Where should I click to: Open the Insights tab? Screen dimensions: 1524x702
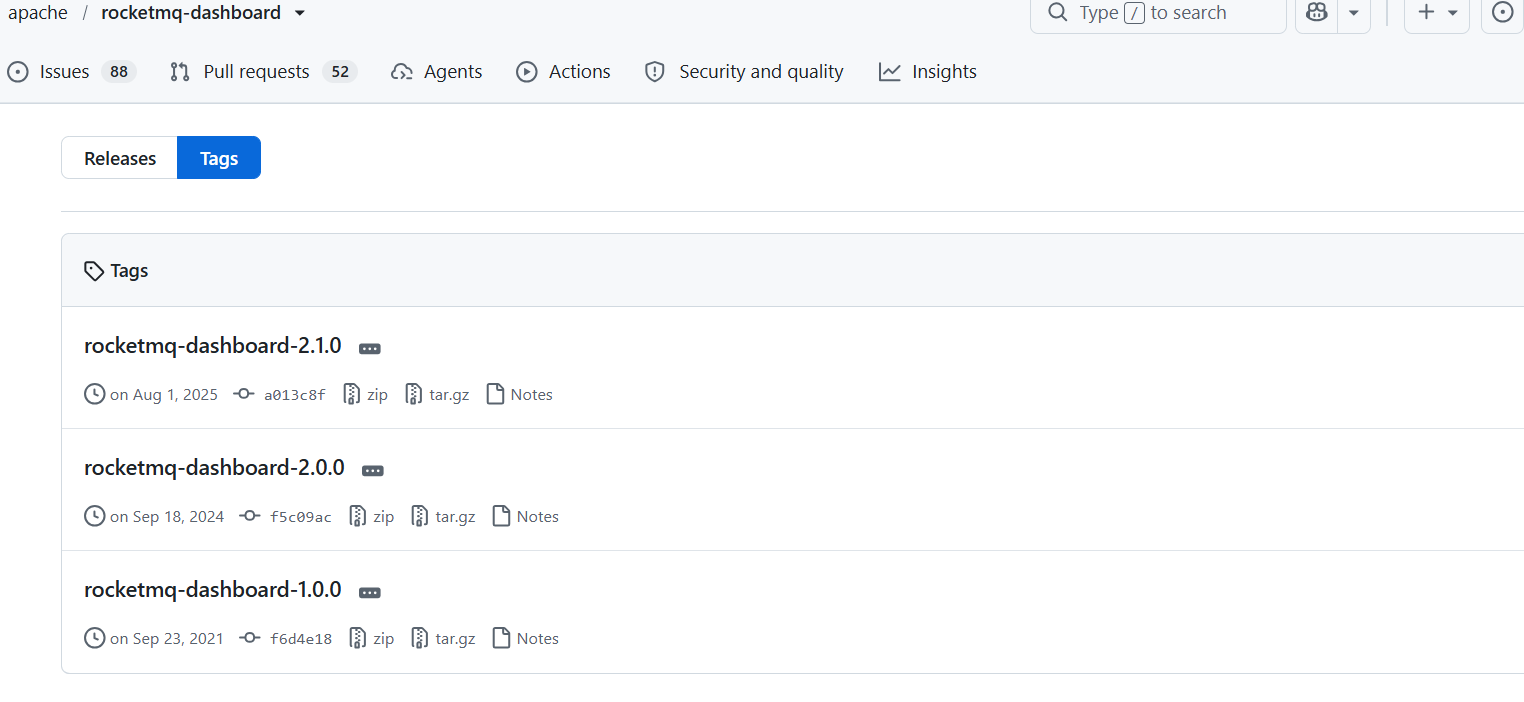point(928,72)
